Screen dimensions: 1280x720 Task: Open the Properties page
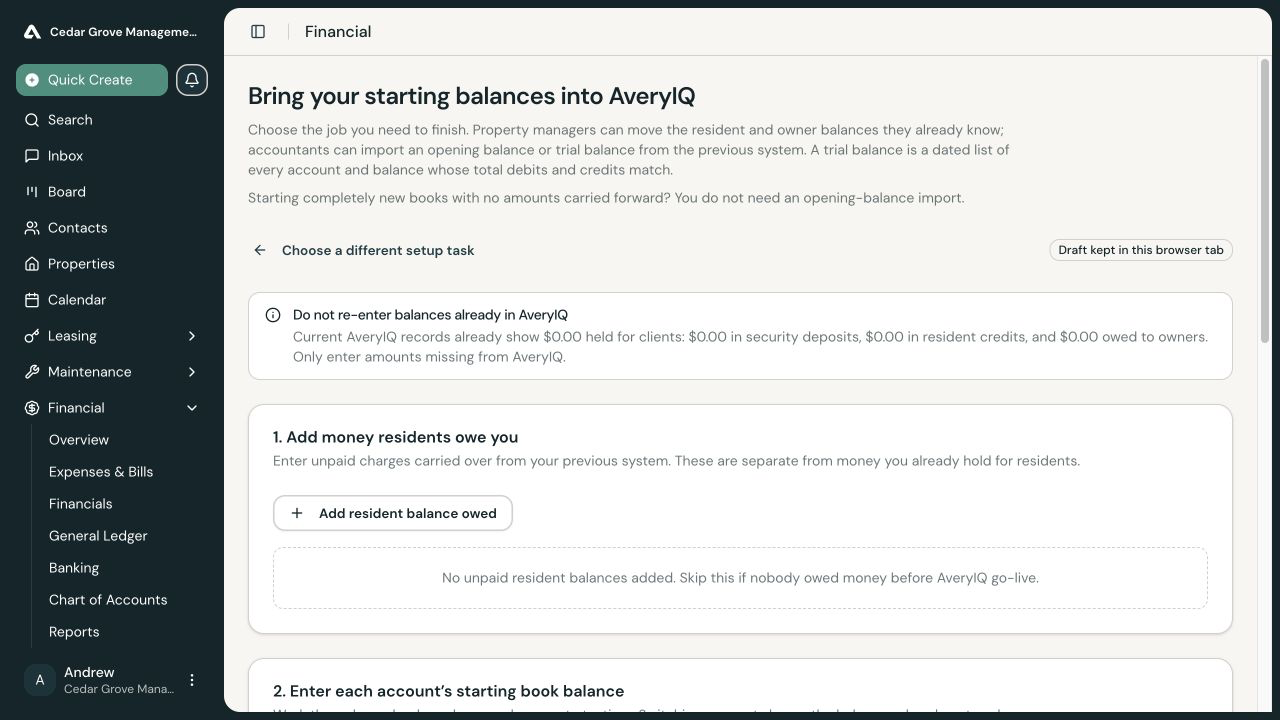coord(112,264)
